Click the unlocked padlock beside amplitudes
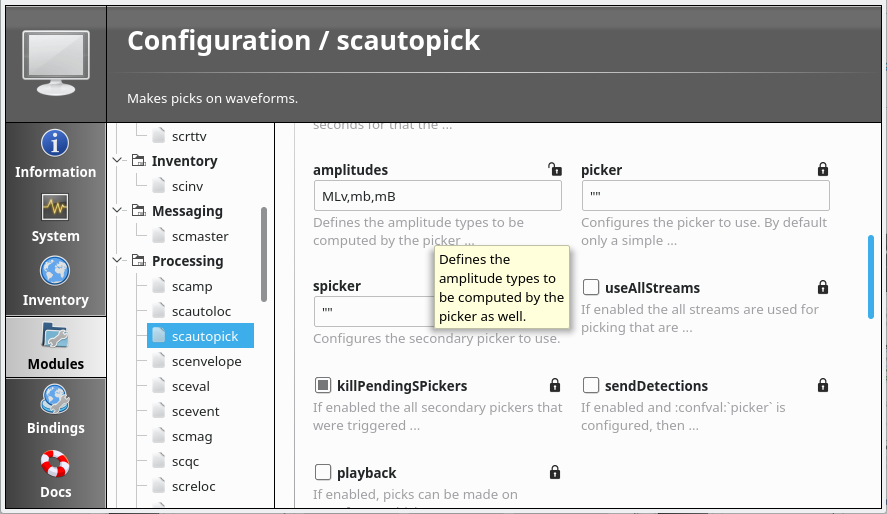This screenshot has height=514, width=887. click(554, 169)
